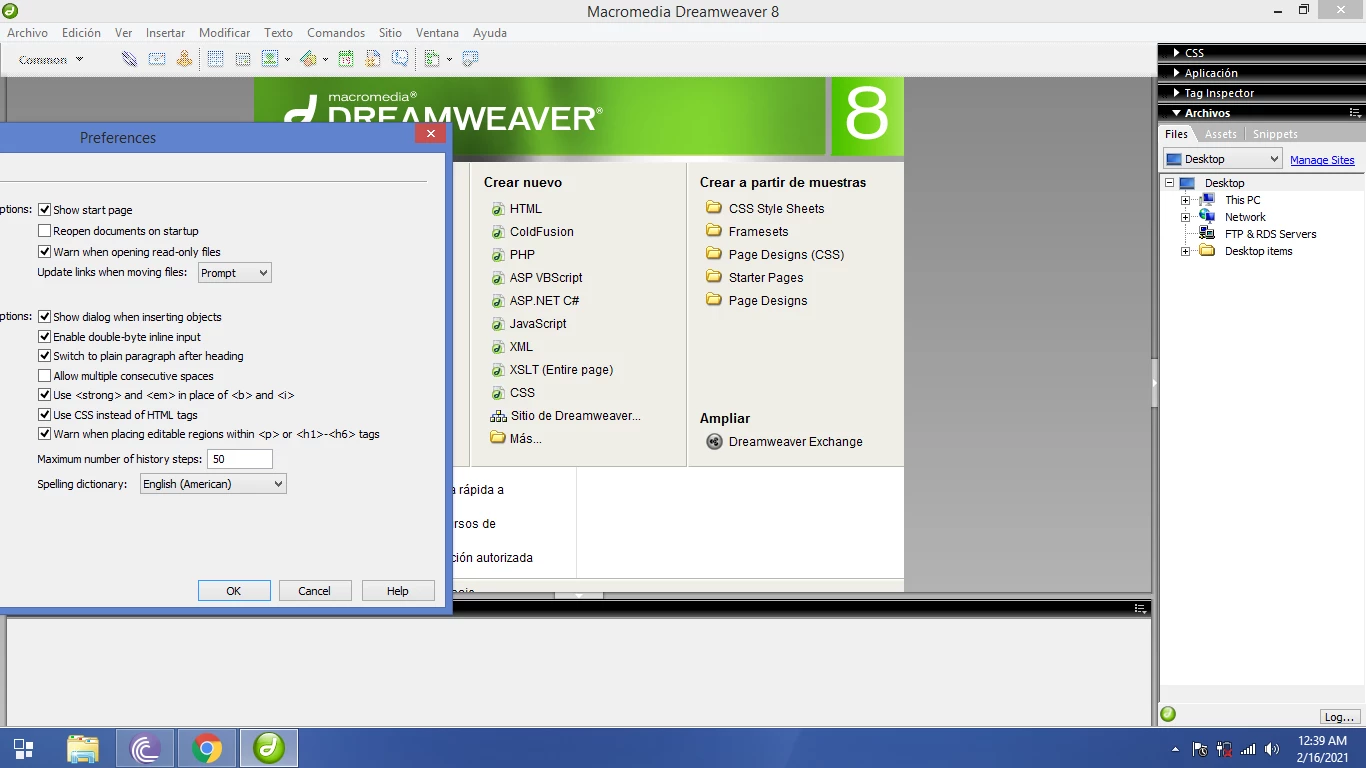Click the Media insert icon
Viewport: 1366px width, 768px height.
point(308,59)
